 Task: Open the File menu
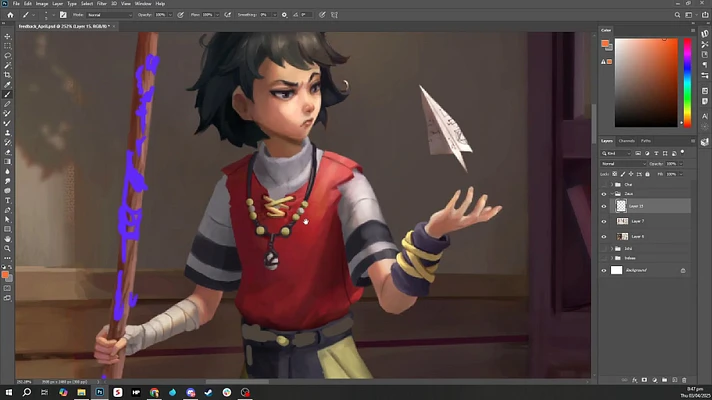(x=16, y=4)
